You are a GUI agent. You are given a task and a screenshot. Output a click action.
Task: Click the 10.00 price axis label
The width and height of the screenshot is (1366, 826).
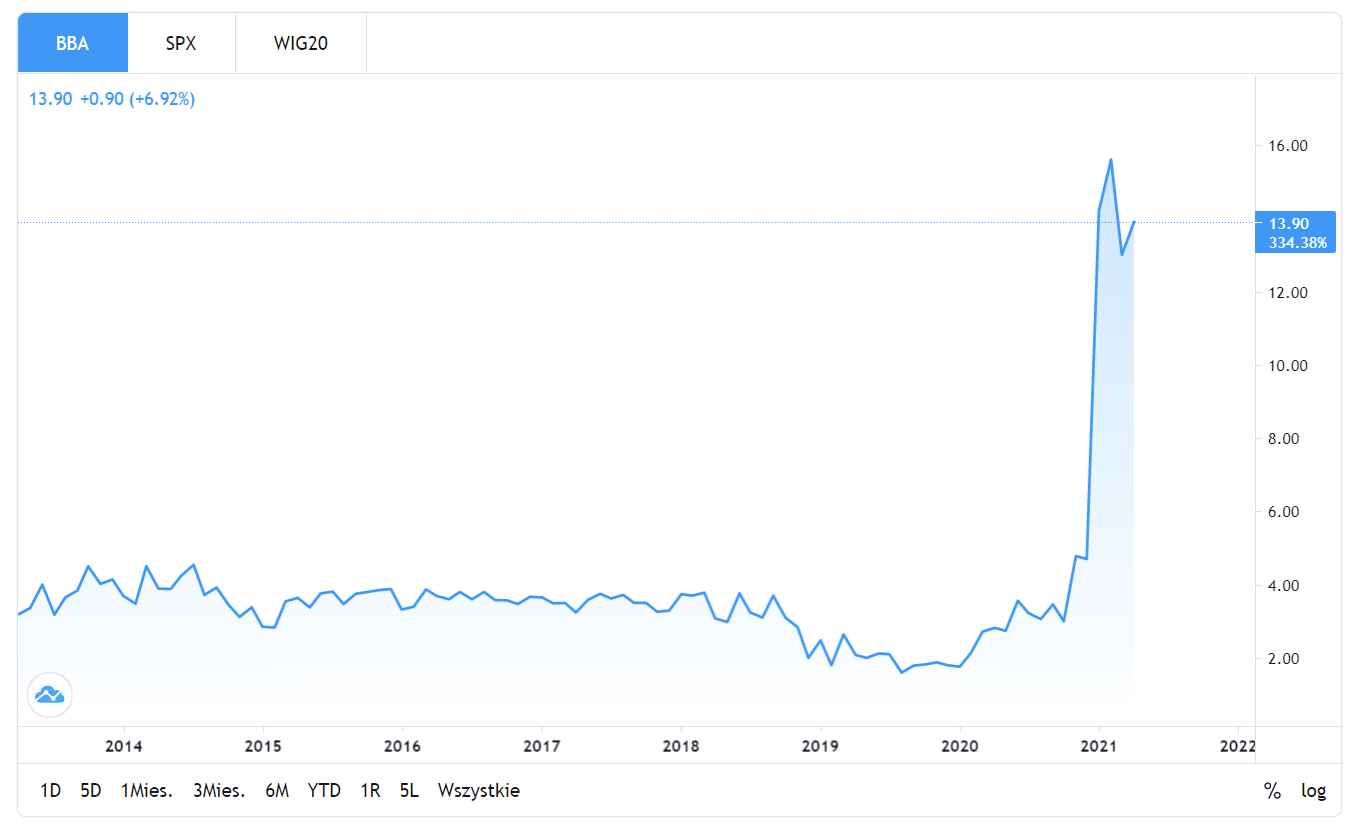(1290, 365)
